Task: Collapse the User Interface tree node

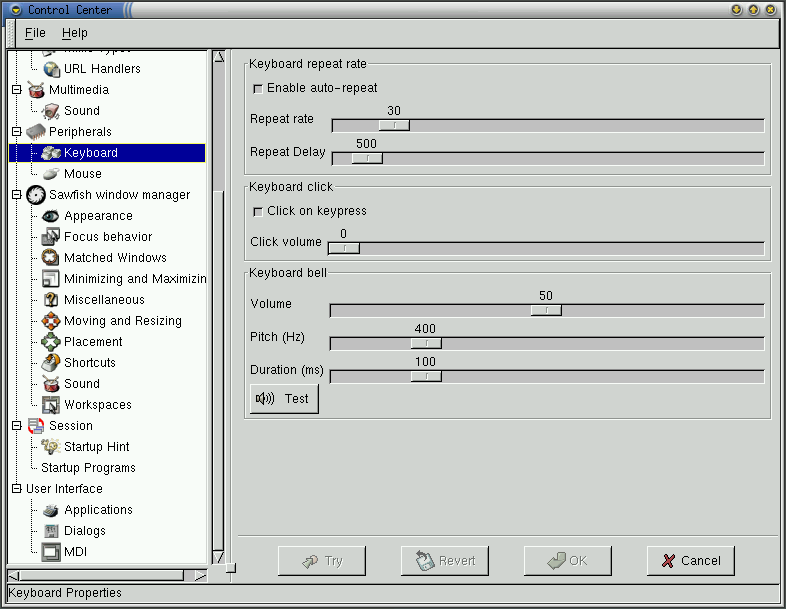Action: coord(16,489)
